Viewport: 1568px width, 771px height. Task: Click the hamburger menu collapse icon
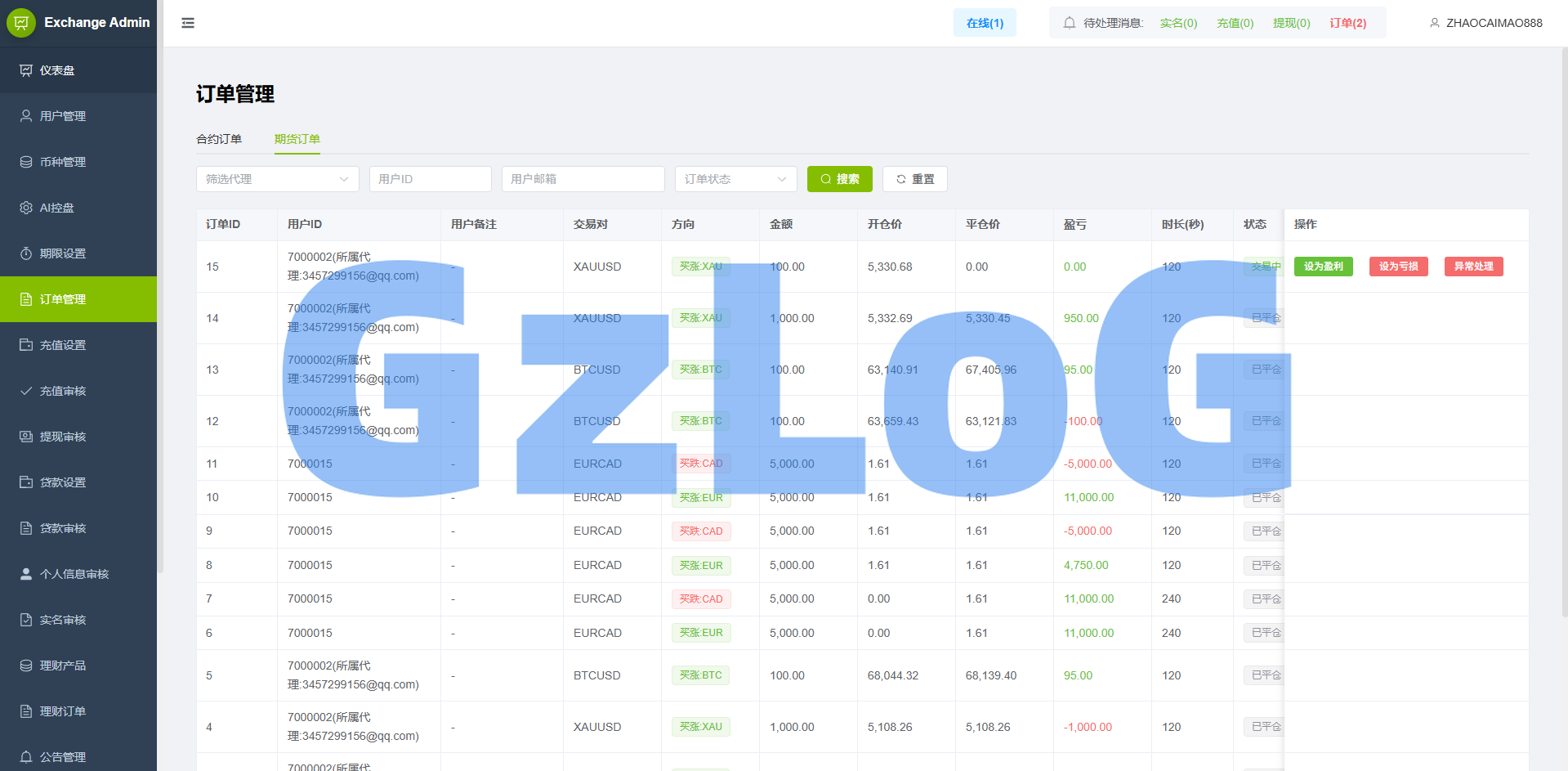[x=188, y=23]
